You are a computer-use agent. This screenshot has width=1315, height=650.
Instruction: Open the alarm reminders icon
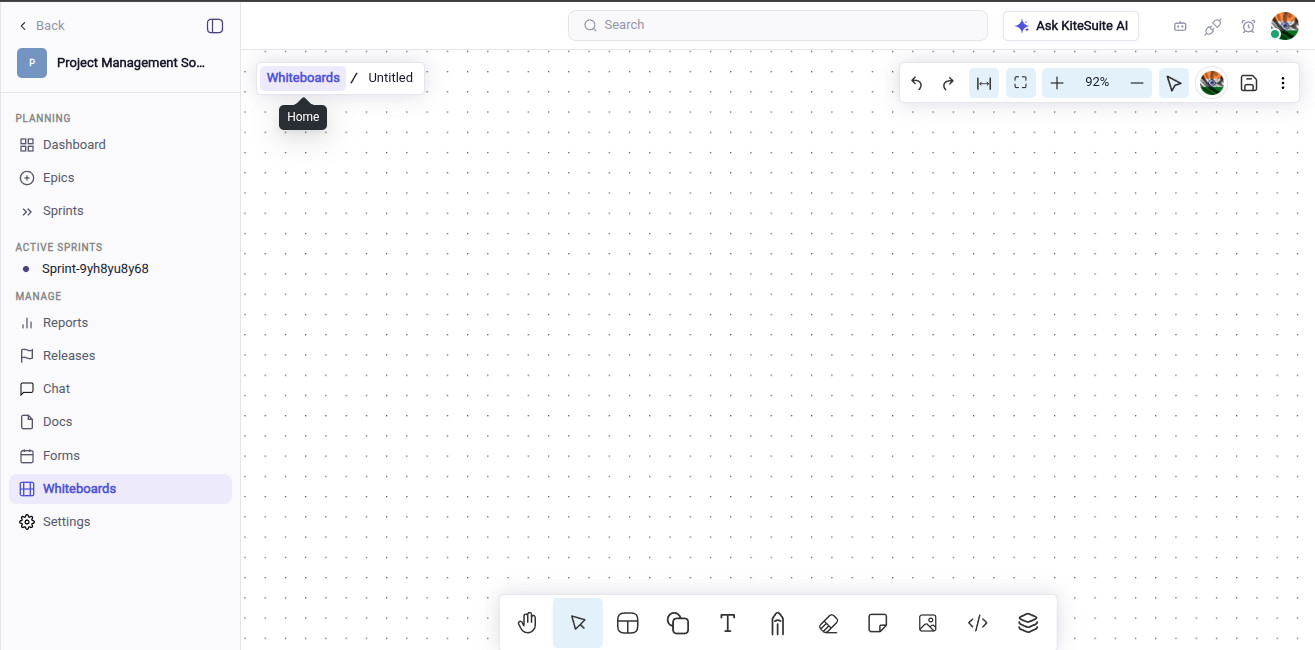[x=1248, y=26]
